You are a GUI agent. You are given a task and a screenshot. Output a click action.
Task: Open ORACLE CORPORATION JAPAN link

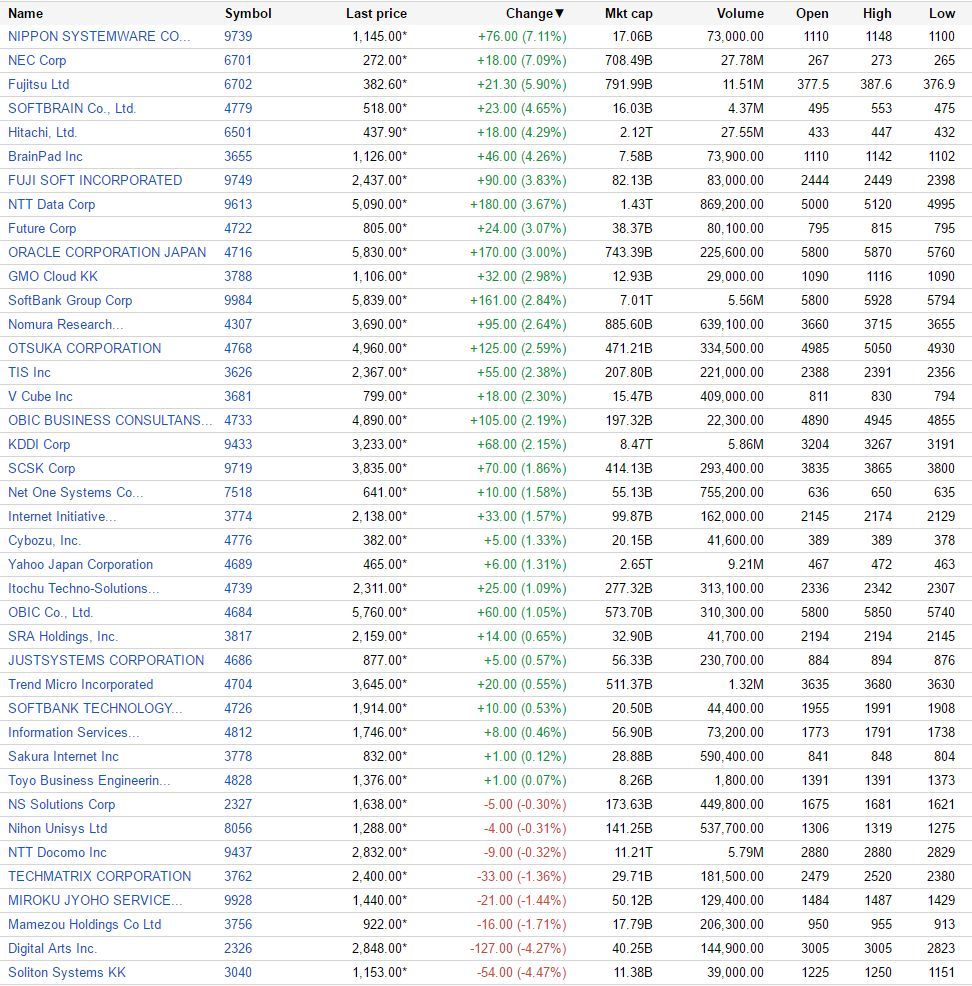click(107, 252)
